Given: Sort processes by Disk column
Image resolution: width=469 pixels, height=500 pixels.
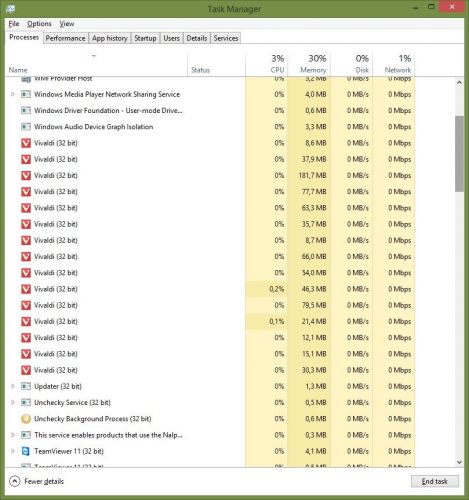Looking at the screenshot, I should pos(351,64).
